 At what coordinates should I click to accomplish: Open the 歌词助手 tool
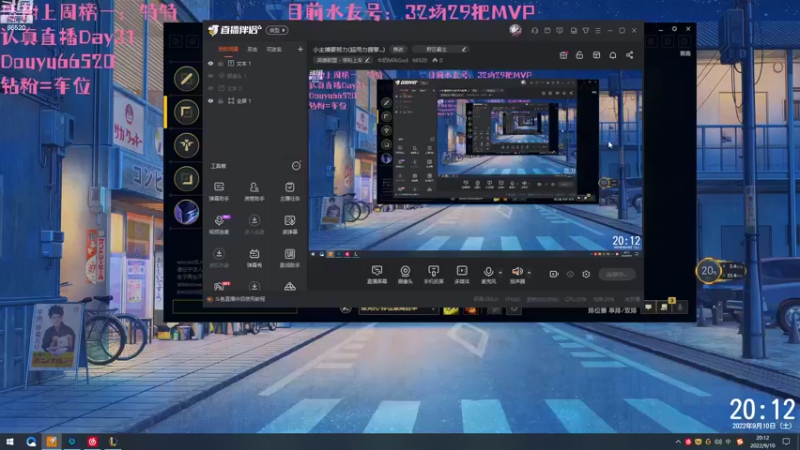click(x=289, y=258)
